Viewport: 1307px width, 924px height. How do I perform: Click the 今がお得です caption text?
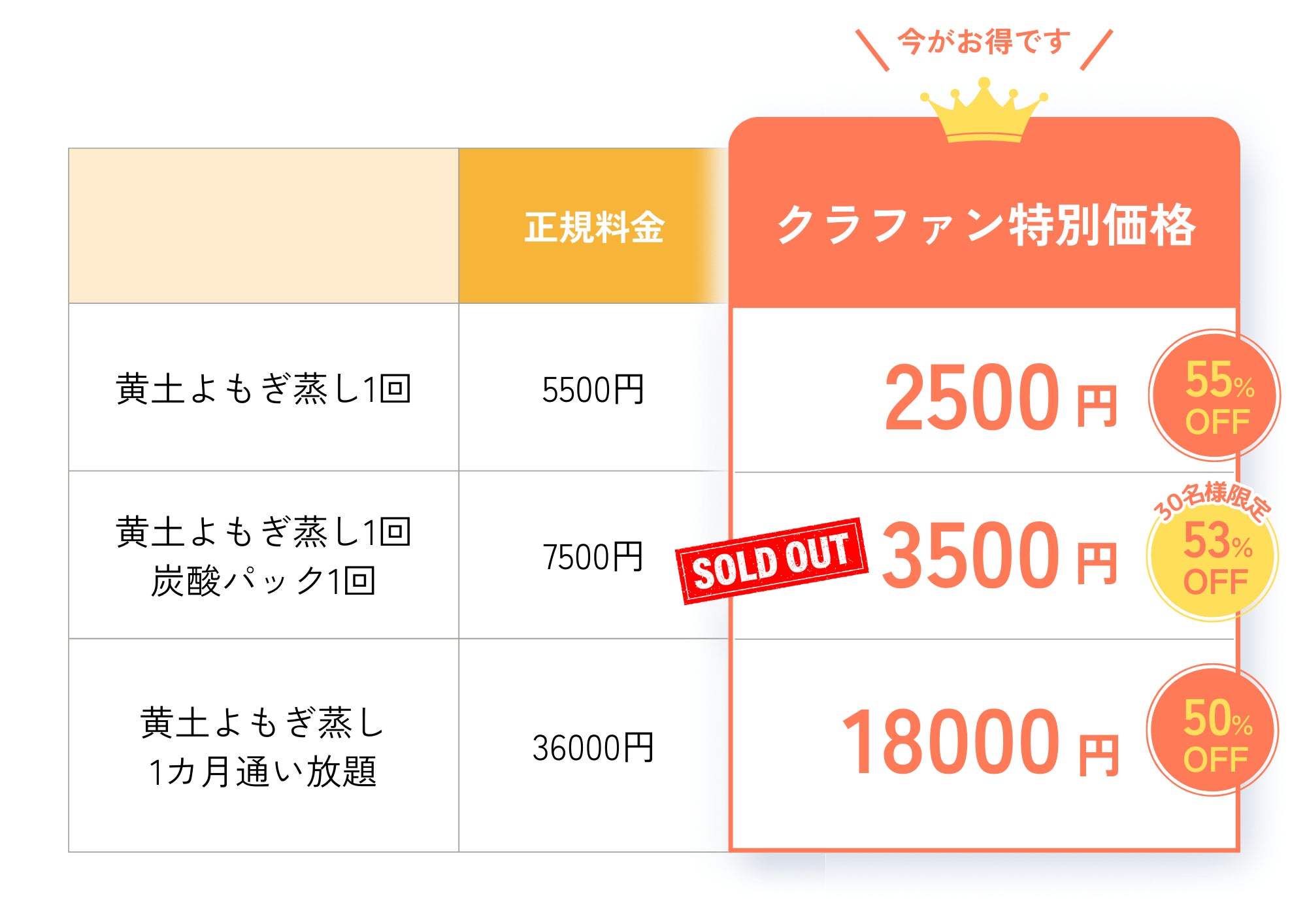point(984,41)
